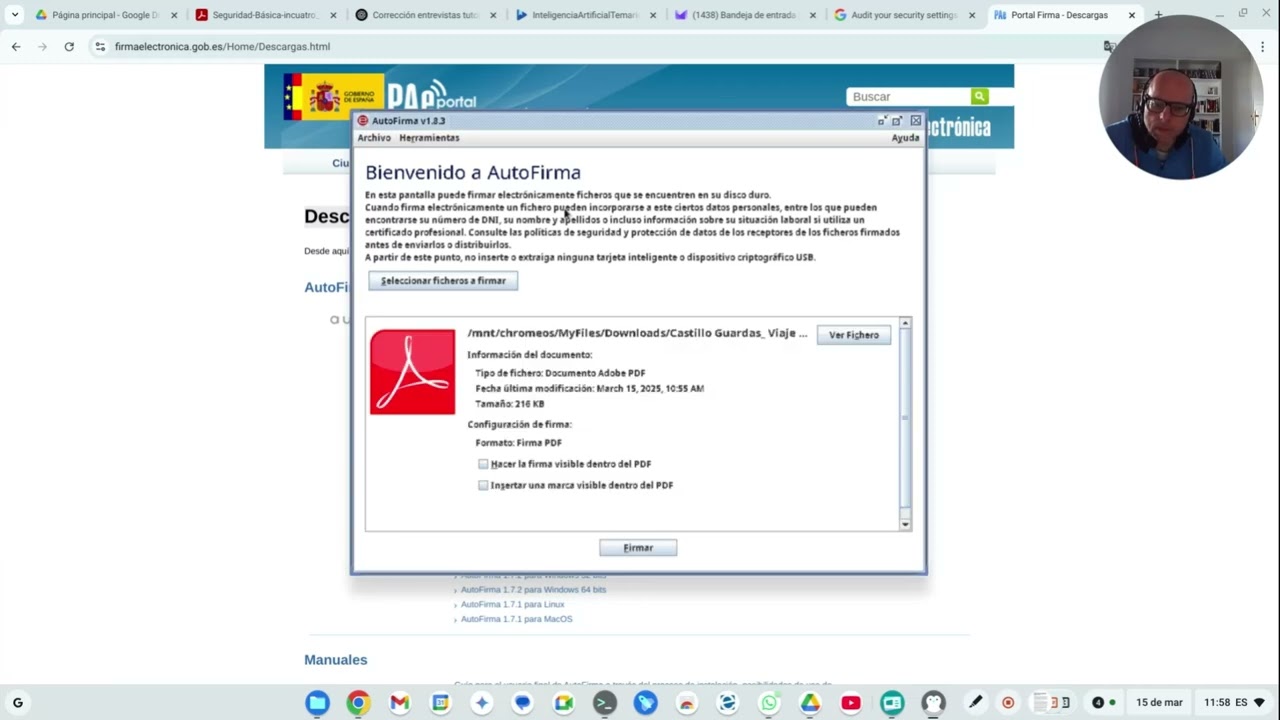The image size is (1280, 720).
Task: Launch Chrome from the shelf
Action: tap(358, 703)
